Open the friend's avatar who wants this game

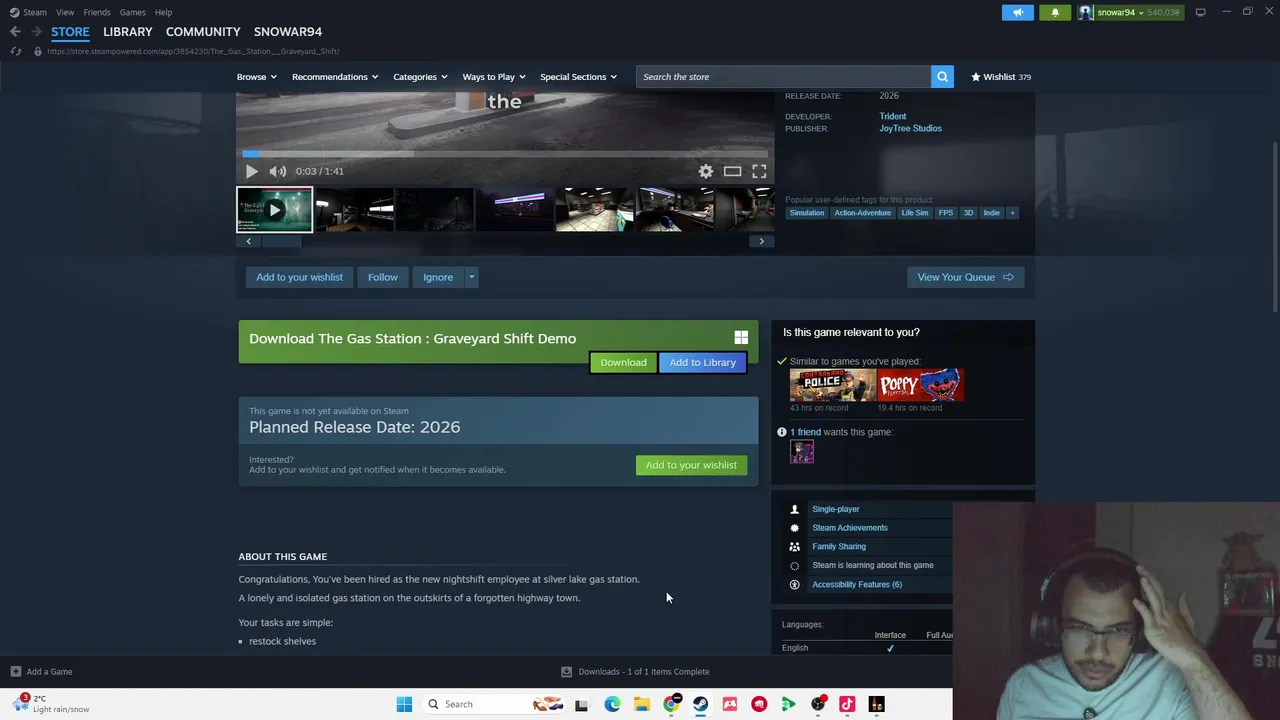pyautogui.click(x=802, y=452)
